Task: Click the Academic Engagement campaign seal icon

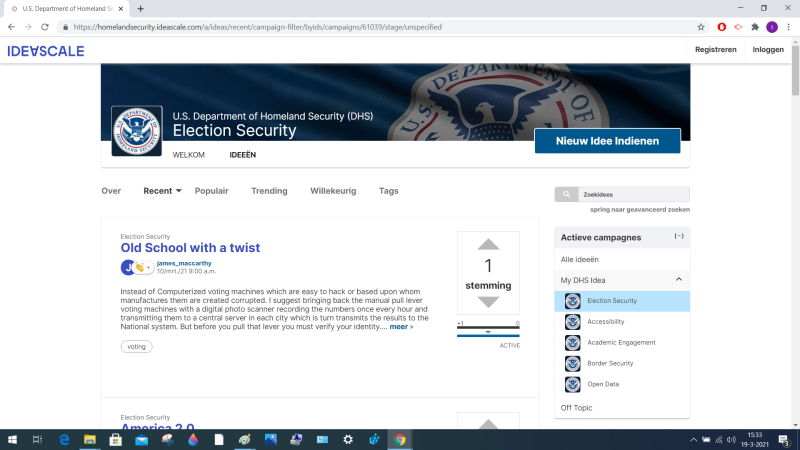Action: click(x=572, y=343)
